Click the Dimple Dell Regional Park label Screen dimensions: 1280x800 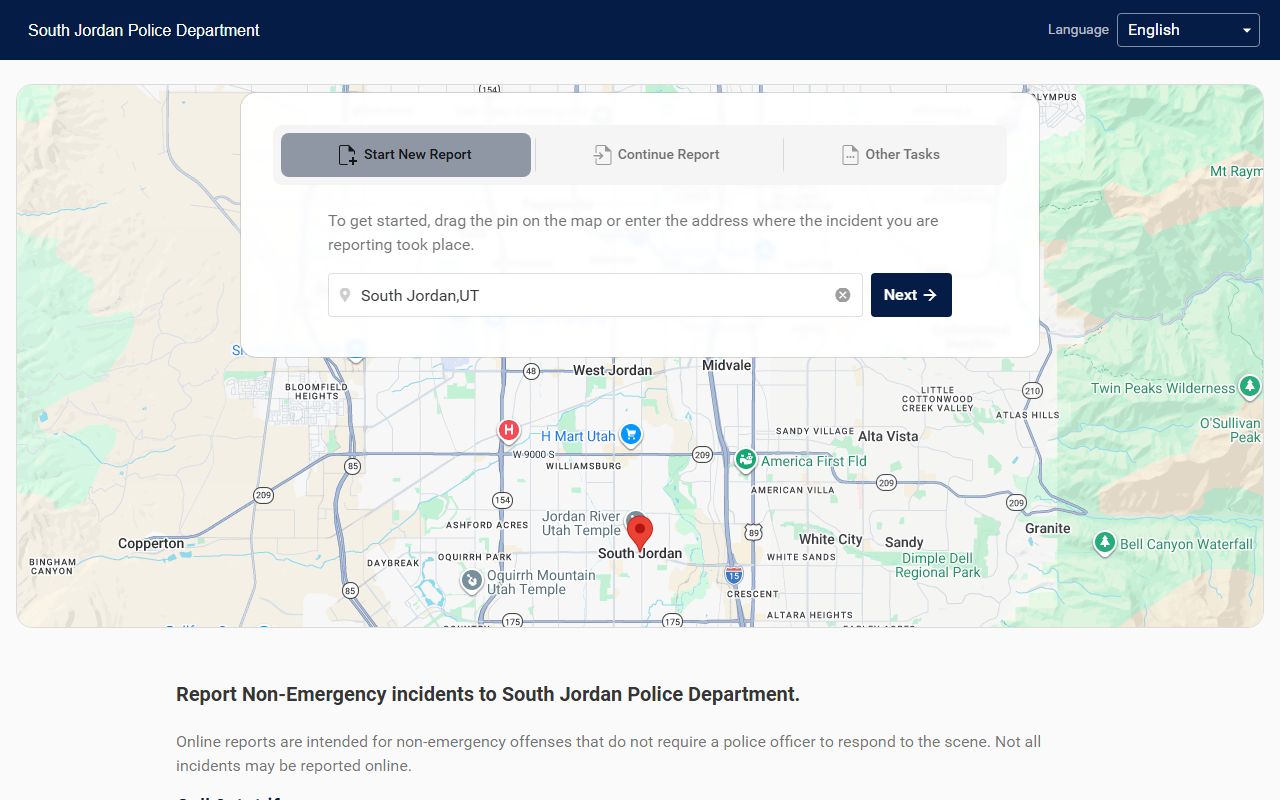(x=938, y=566)
